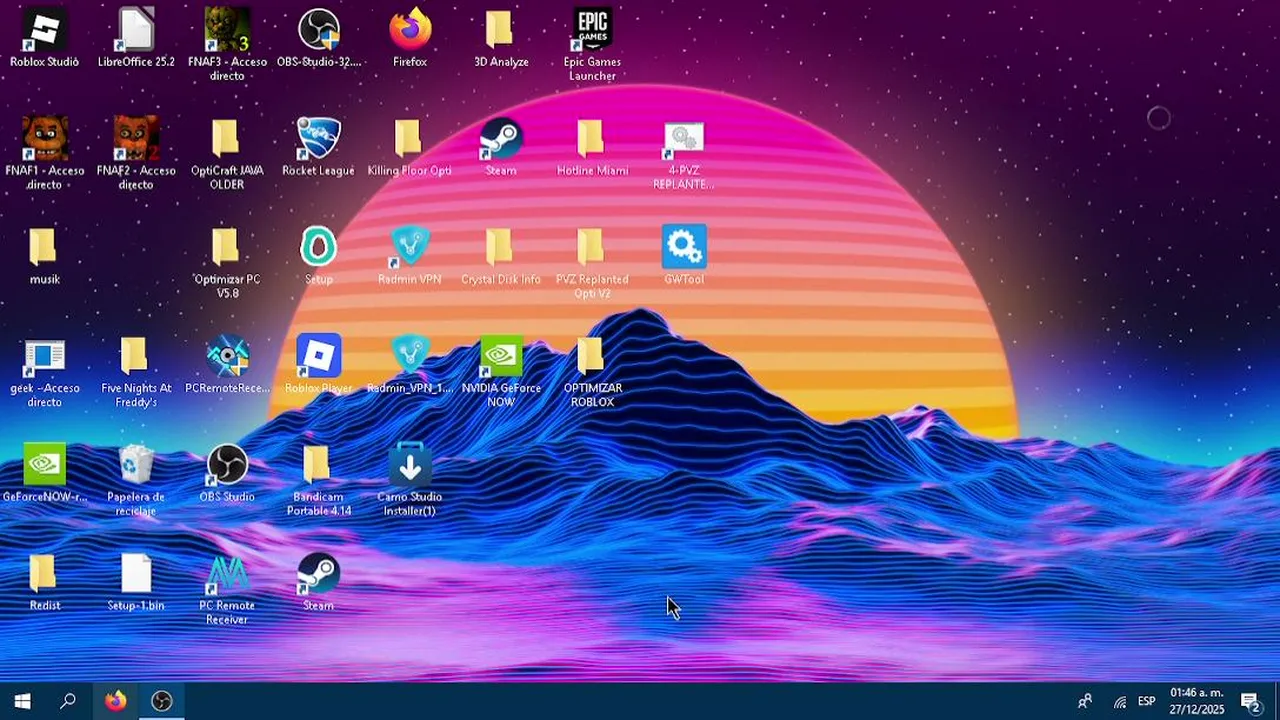Viewport: 1280px width, 720px height.
Task: Open the Roblox Studio desktop shortcut
Action: (x=44, y=31)
